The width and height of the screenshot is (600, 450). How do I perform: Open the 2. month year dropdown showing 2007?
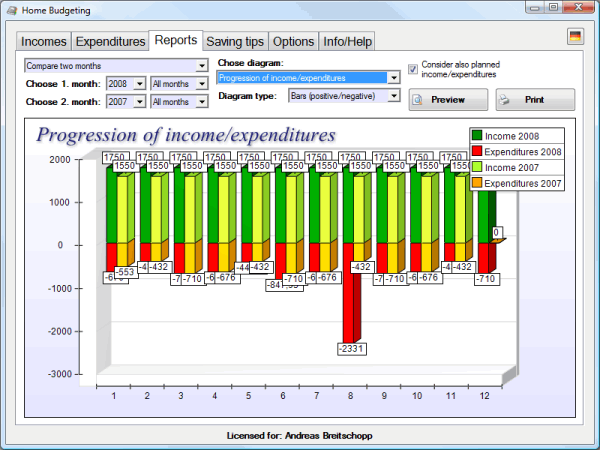coord(140,101)
